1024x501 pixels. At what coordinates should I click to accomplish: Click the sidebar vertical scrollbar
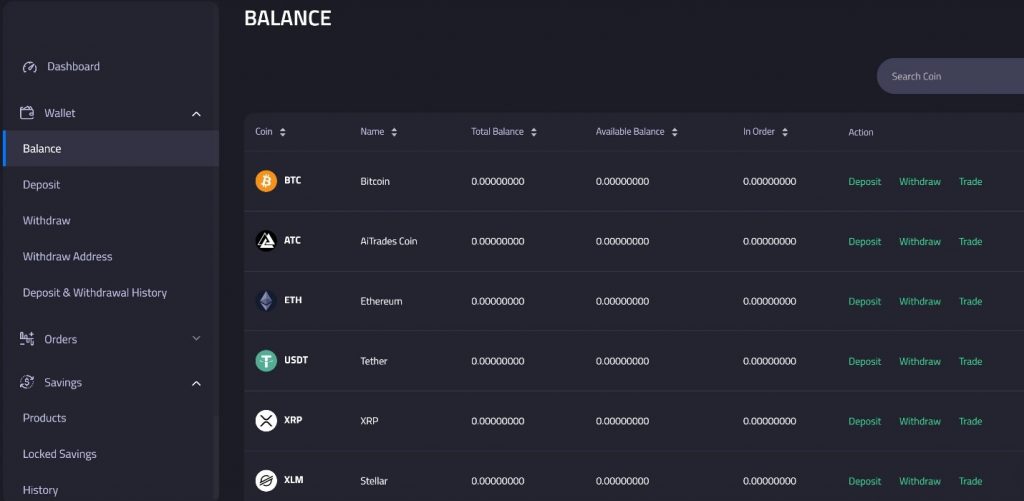pos(215,455)
